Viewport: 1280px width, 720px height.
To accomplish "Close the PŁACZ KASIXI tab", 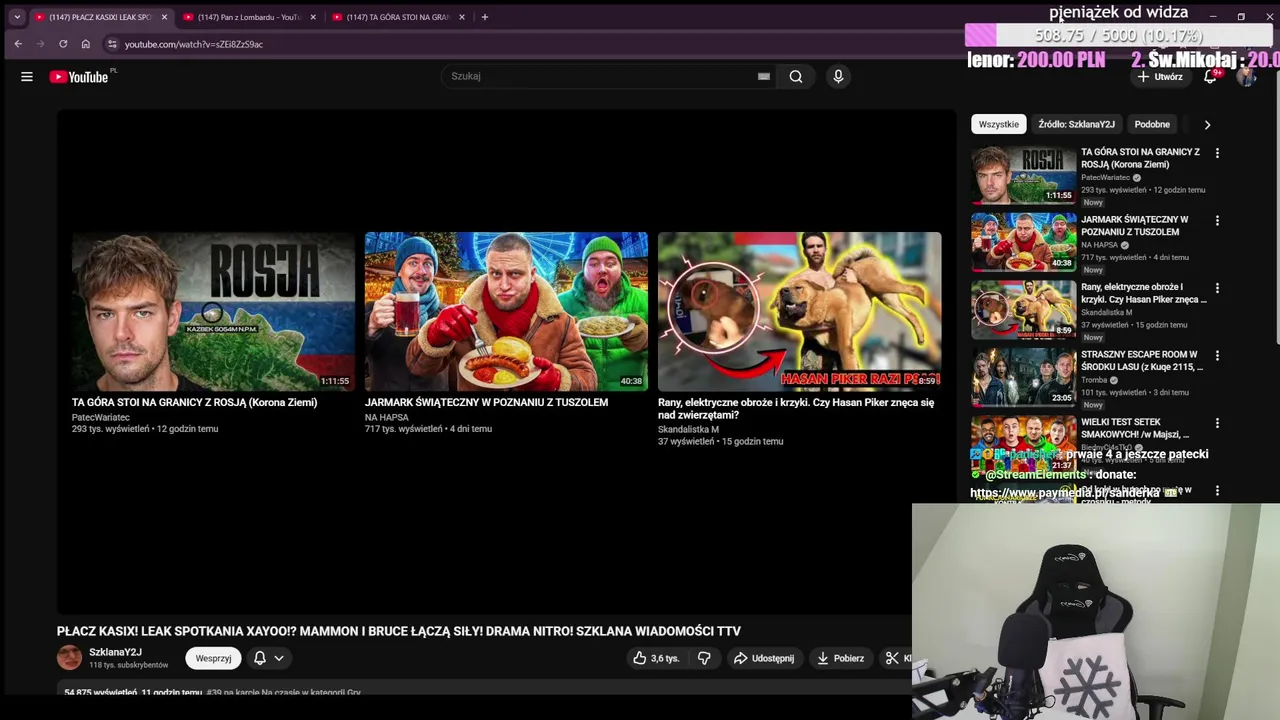I will tap(164, 17).
